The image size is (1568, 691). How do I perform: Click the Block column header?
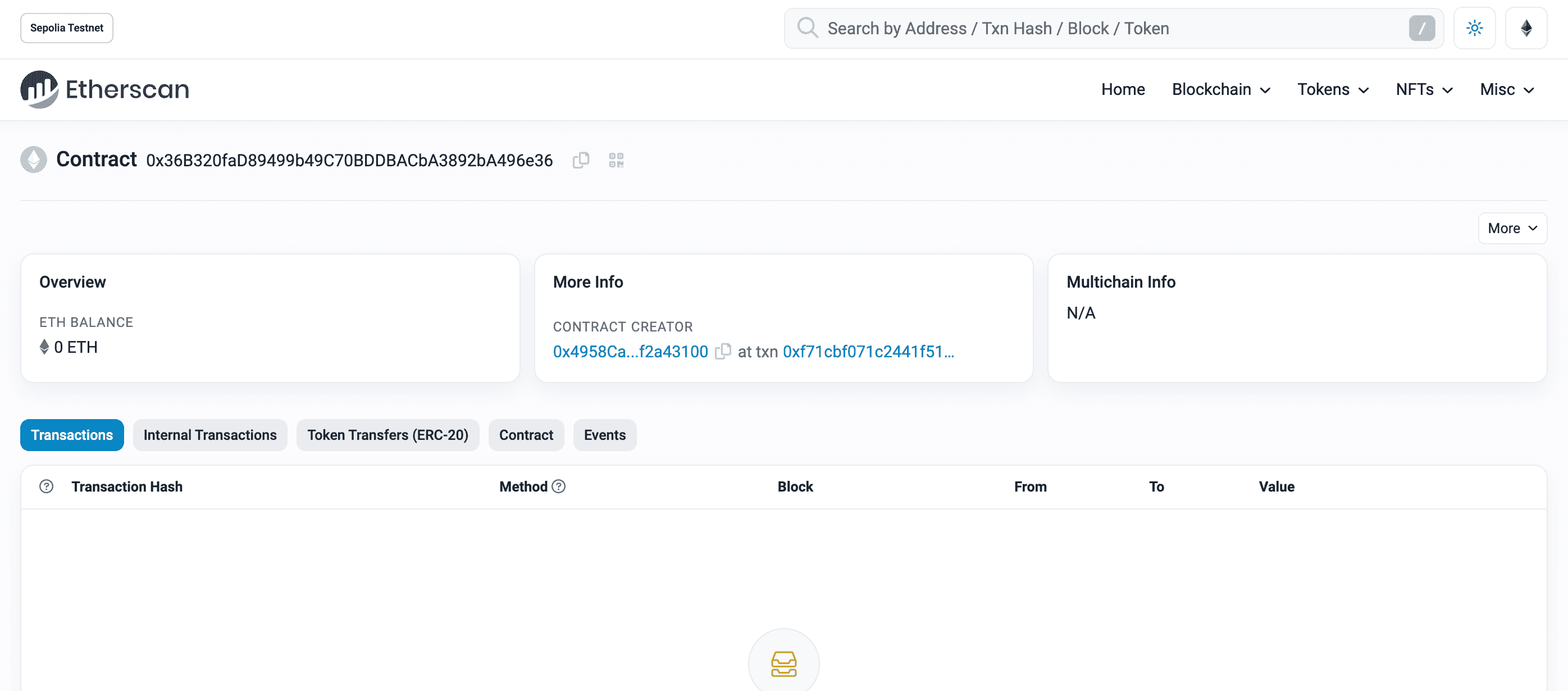[795, 487]
